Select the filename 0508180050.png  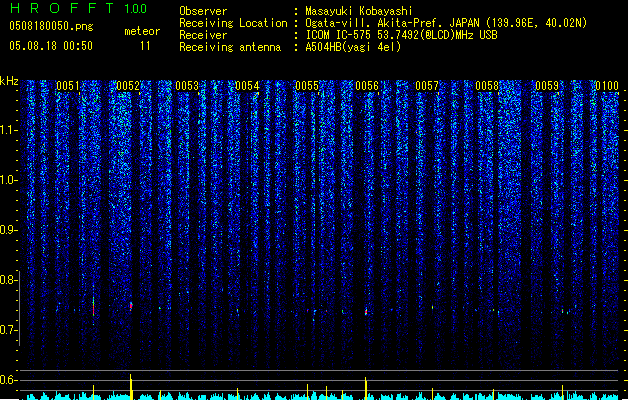51,26
